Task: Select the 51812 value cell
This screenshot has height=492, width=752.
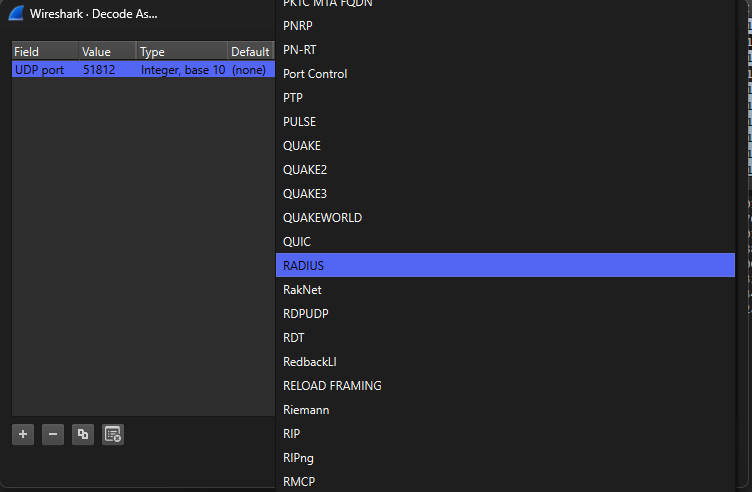Action: tap(107, 70)
